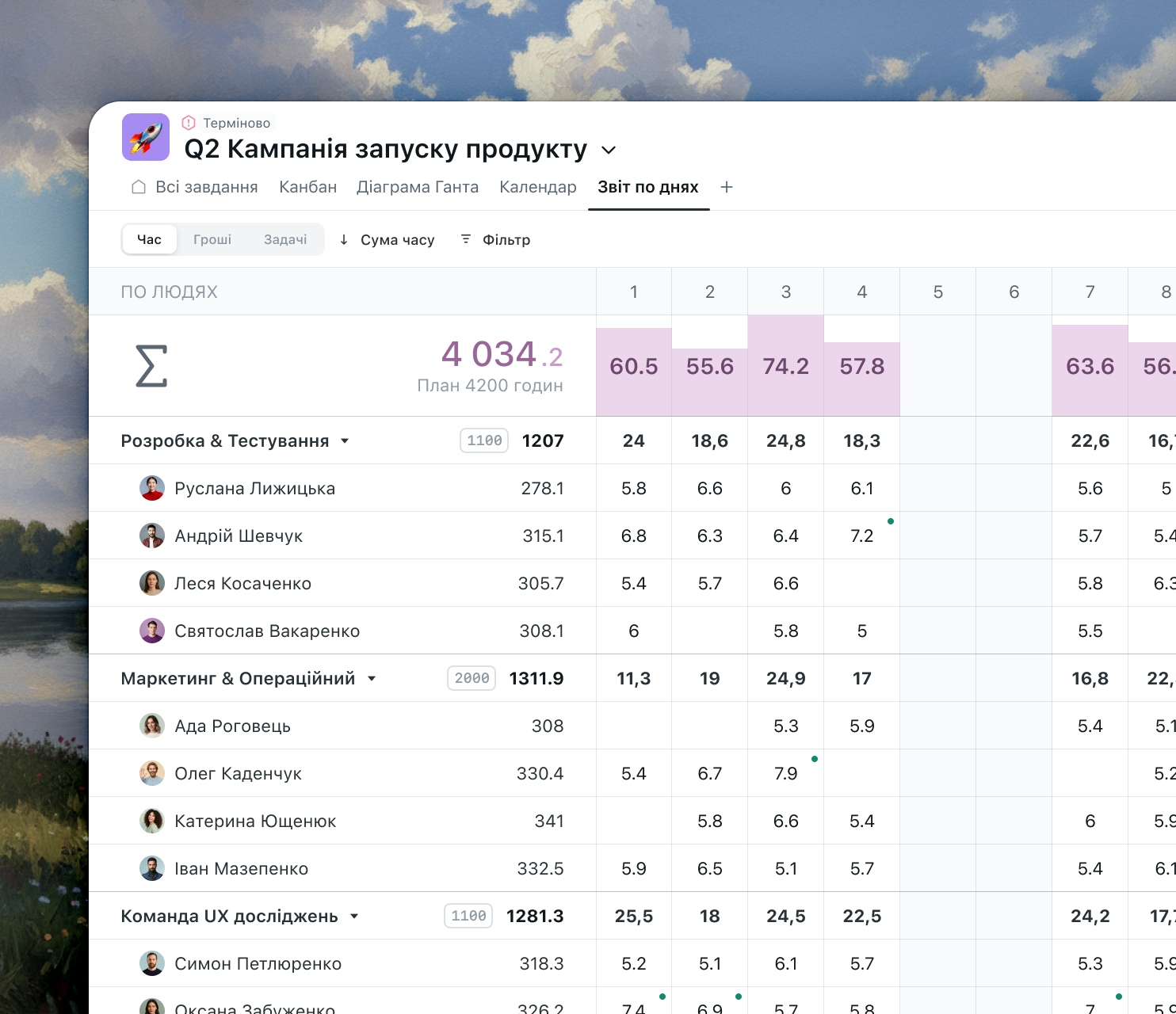
Task: Click the filter icon next to Фільтр
Action: click(466, 239)
